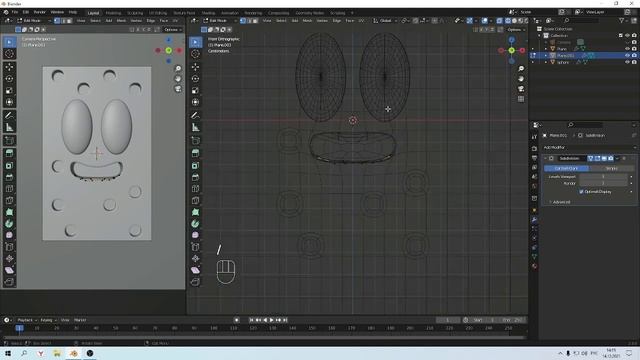This screenshot has width=640, height=360.
Task: Open the Material properties tab icon
Action: [534, 267]
